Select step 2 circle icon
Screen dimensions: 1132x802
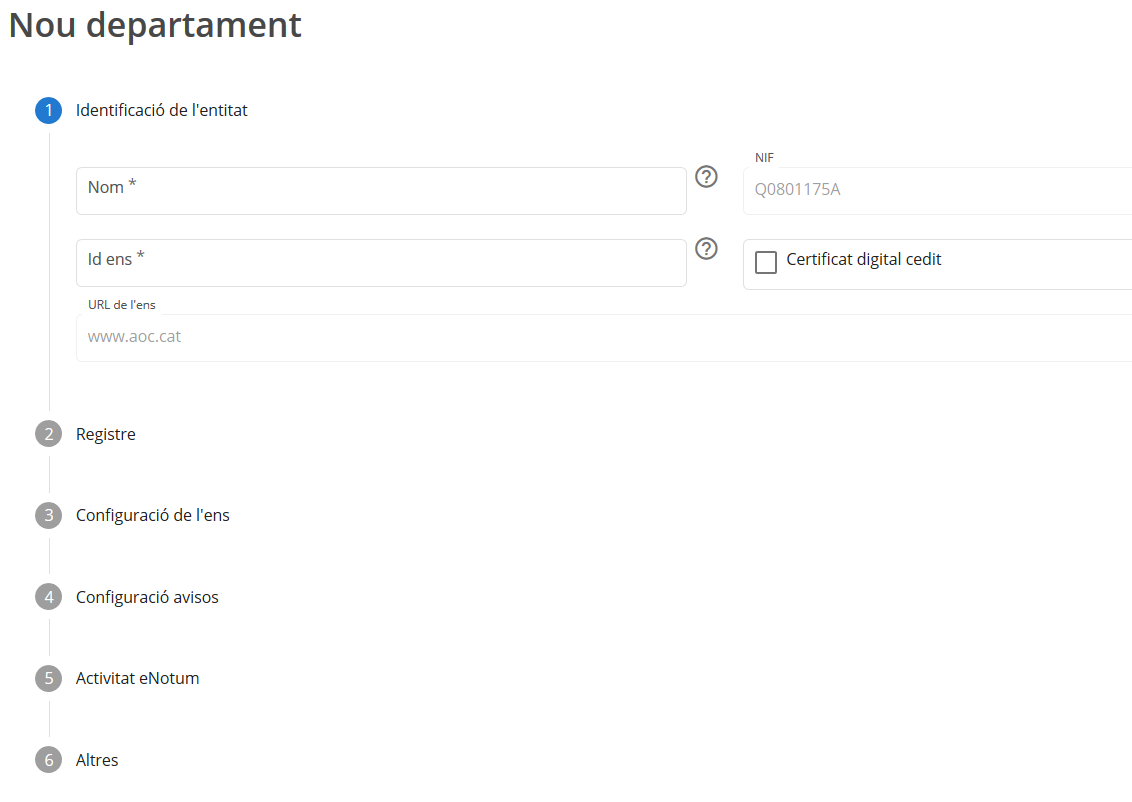coord(48,434)
